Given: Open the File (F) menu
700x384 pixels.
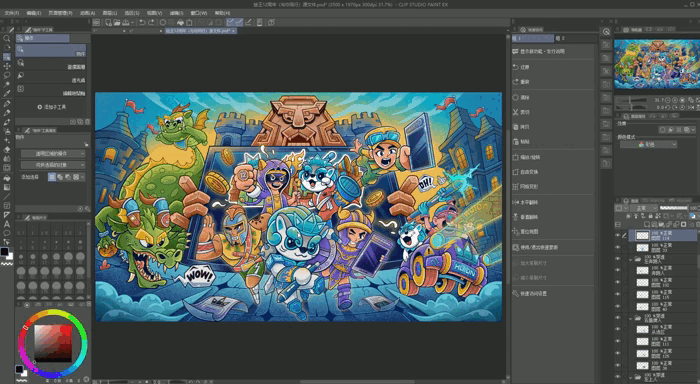Looking at the screenshot, I should coord(12,13).
